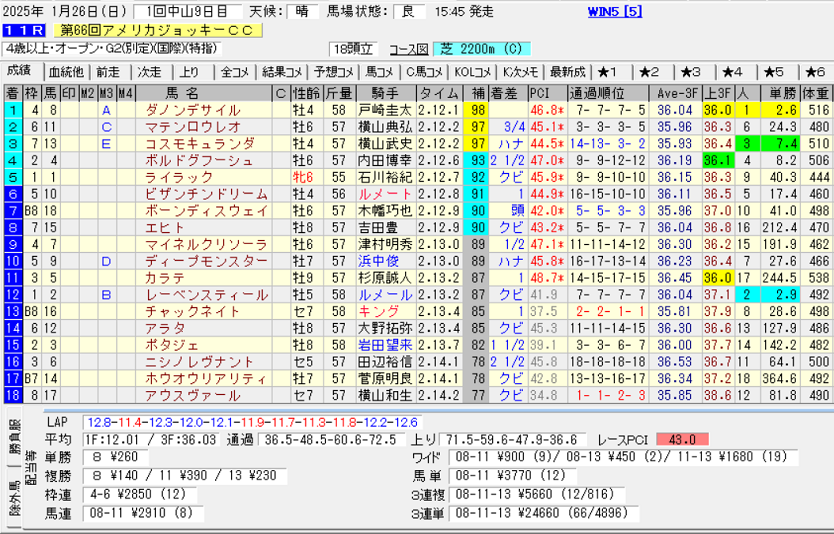
Task: Switch to the 全コメ tab
Action: 234,71
